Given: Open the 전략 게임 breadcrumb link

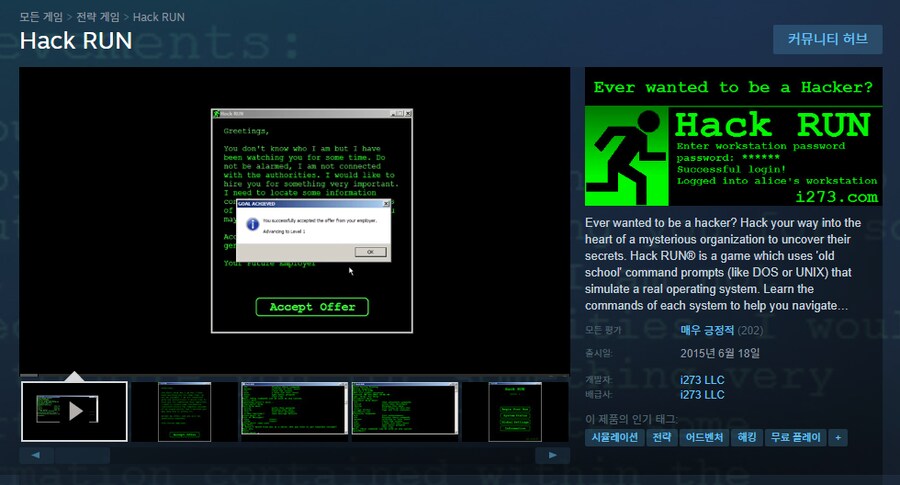Looking at the screenshot, I should tap(98, 17).
